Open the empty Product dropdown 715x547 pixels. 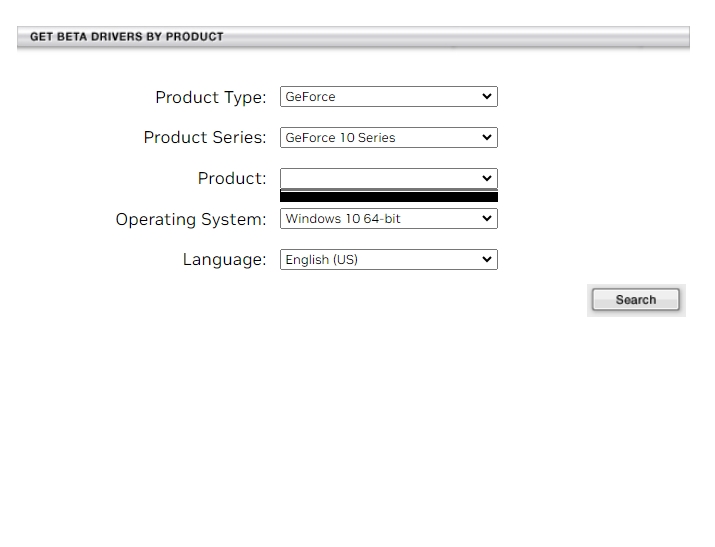coord(389,178)
